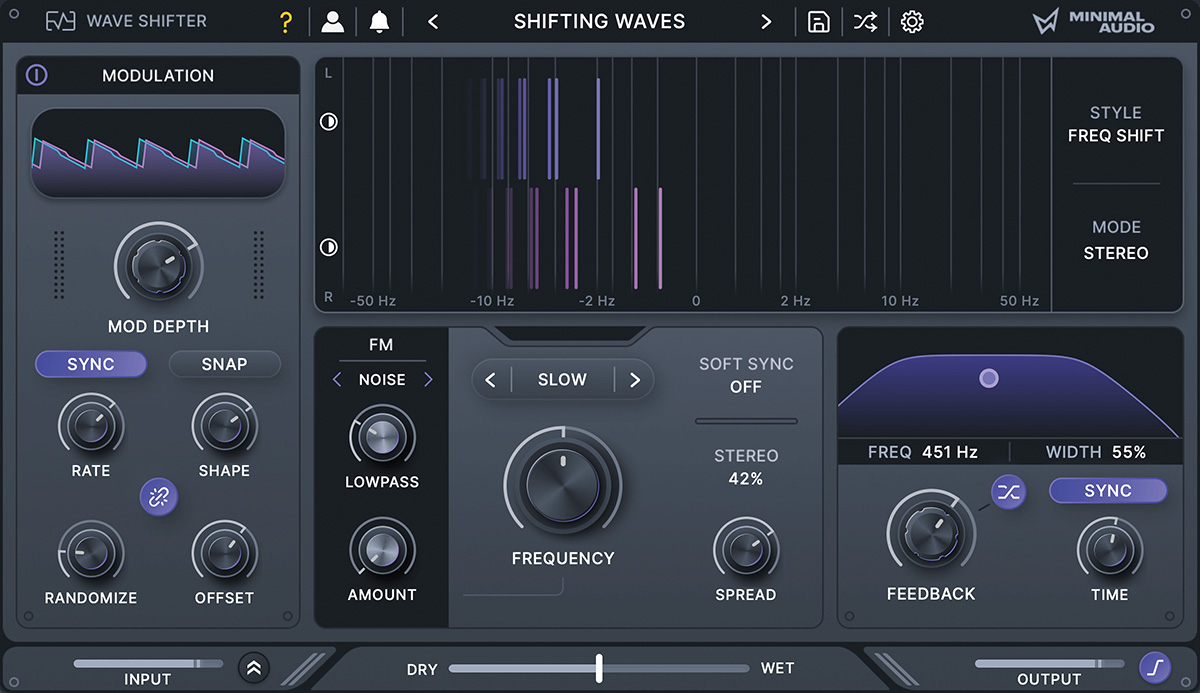Randomize preset with the shuffle icon

point(865,22)
